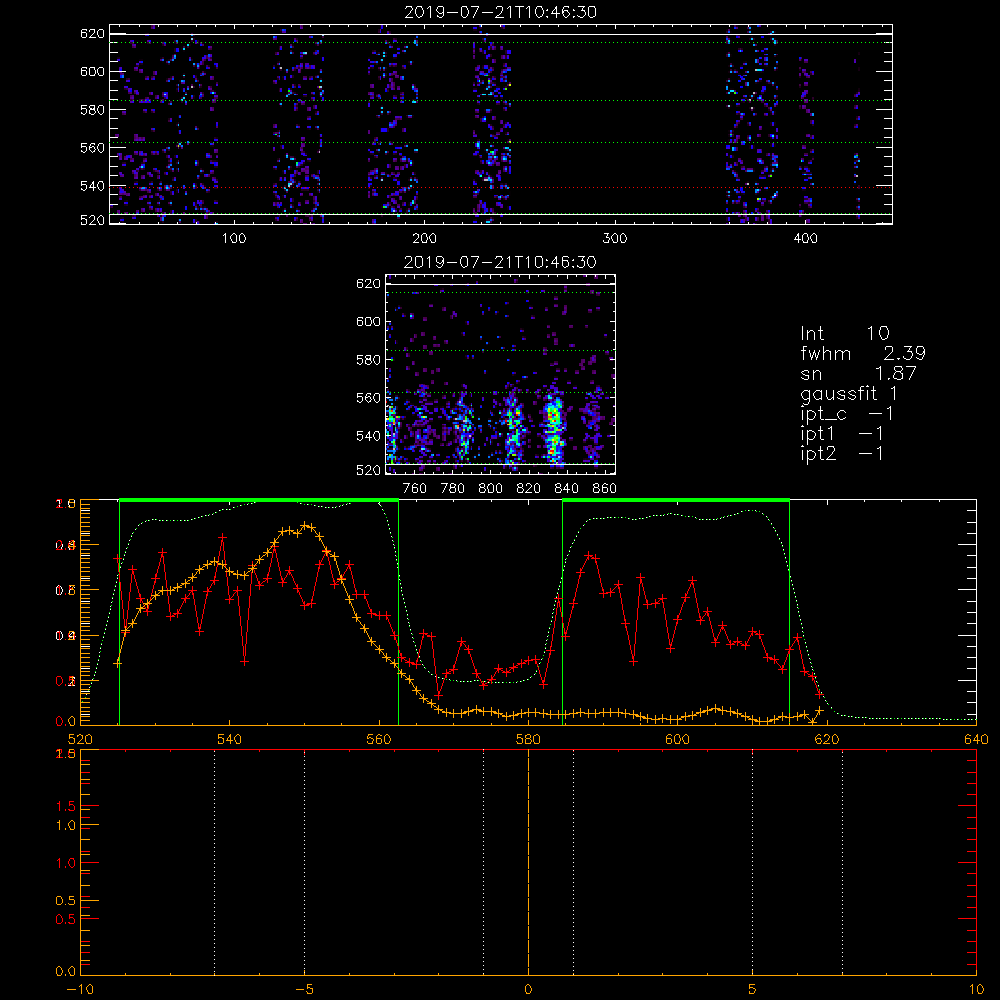Click the 'ipt2 -1' readout
Screen dimensions: 1000x1000
pyautogui.click(x=842, y=453)
